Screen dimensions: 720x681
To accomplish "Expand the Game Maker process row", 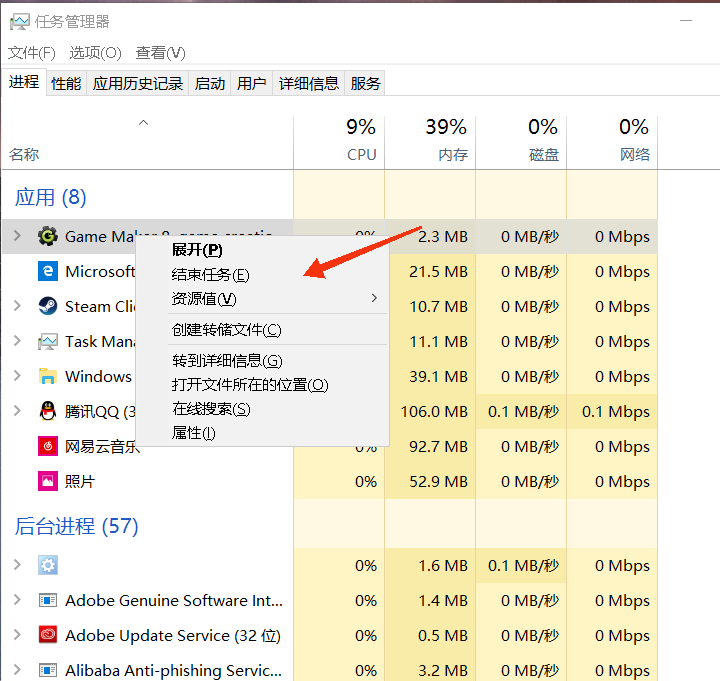I will click(x=17, y=236).
